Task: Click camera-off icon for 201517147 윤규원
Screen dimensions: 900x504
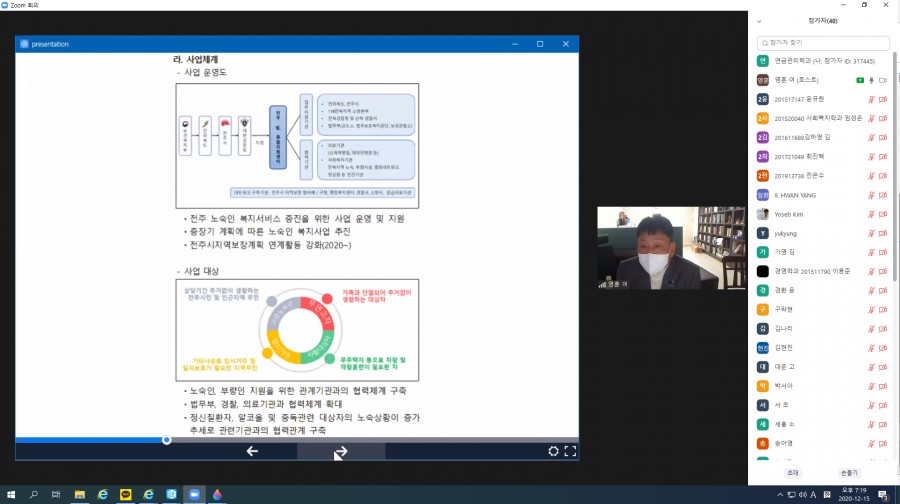Action: [x=883, y=99]
